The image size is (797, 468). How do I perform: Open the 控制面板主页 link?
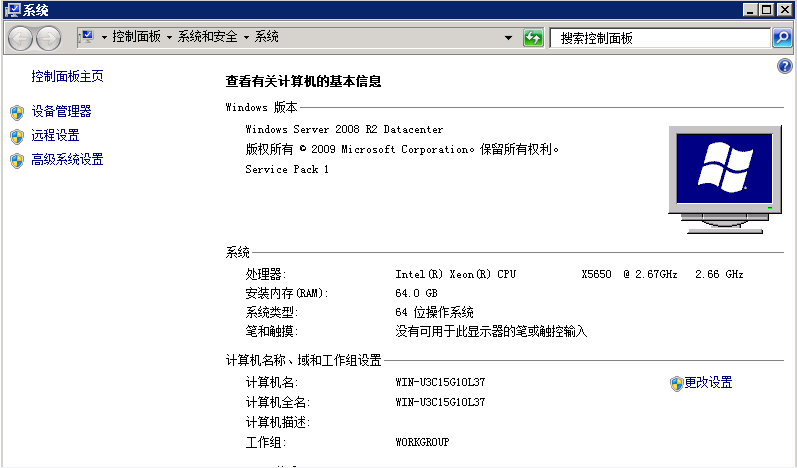pyautogui.click(x=67, y=76)
